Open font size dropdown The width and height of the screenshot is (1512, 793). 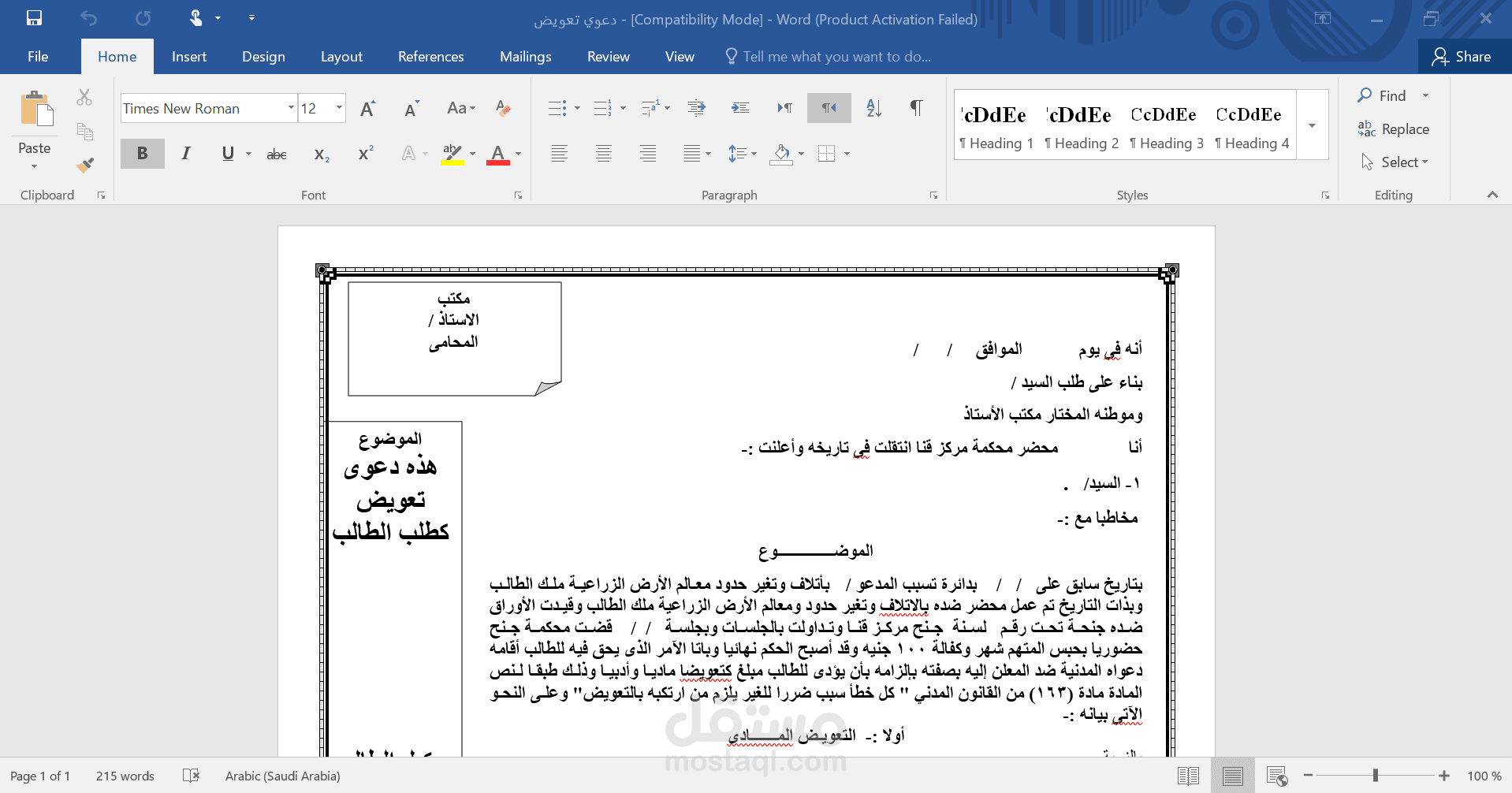pos(340,108)
